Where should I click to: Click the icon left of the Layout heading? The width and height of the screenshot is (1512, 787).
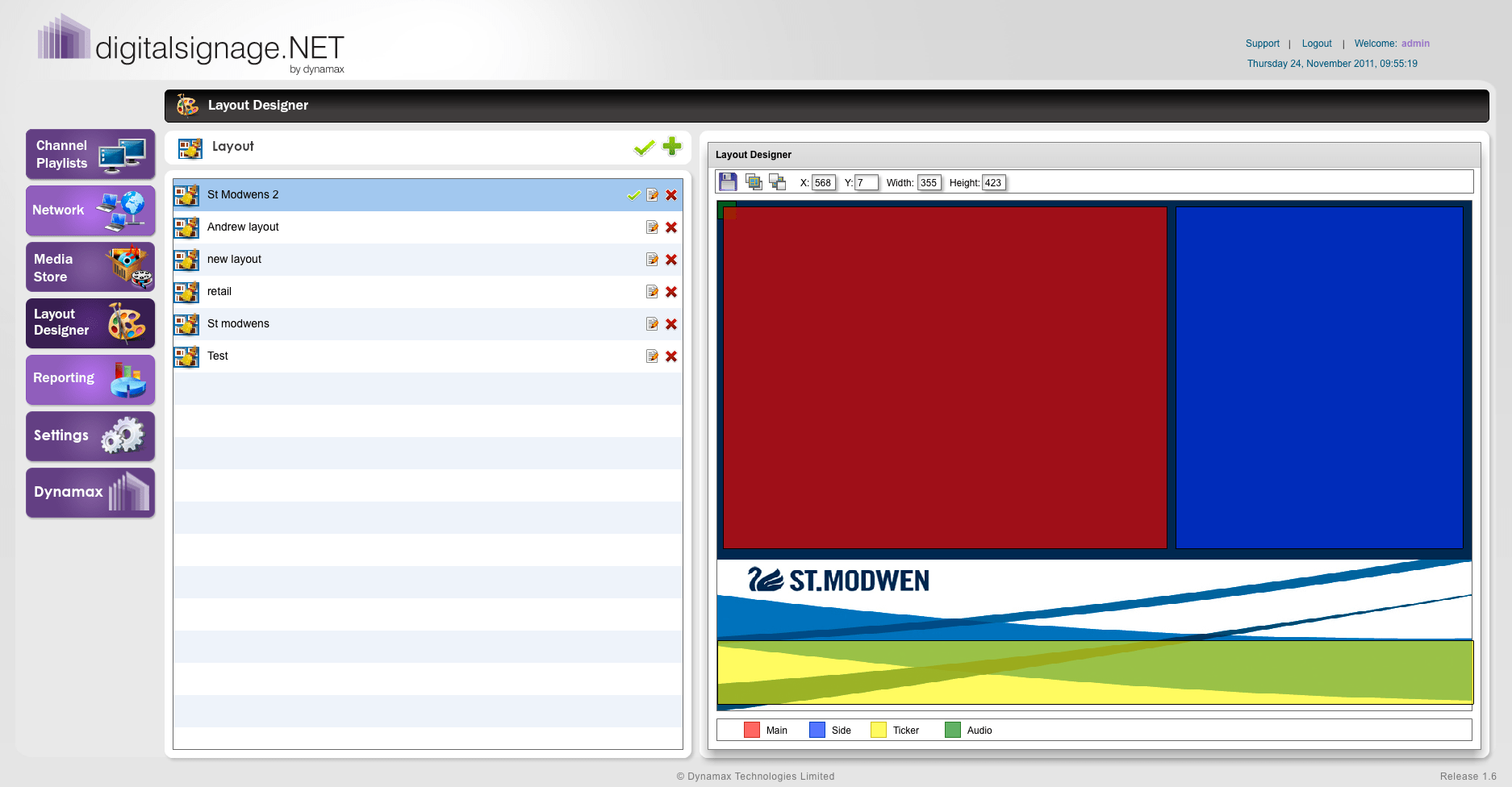(190, 148)
